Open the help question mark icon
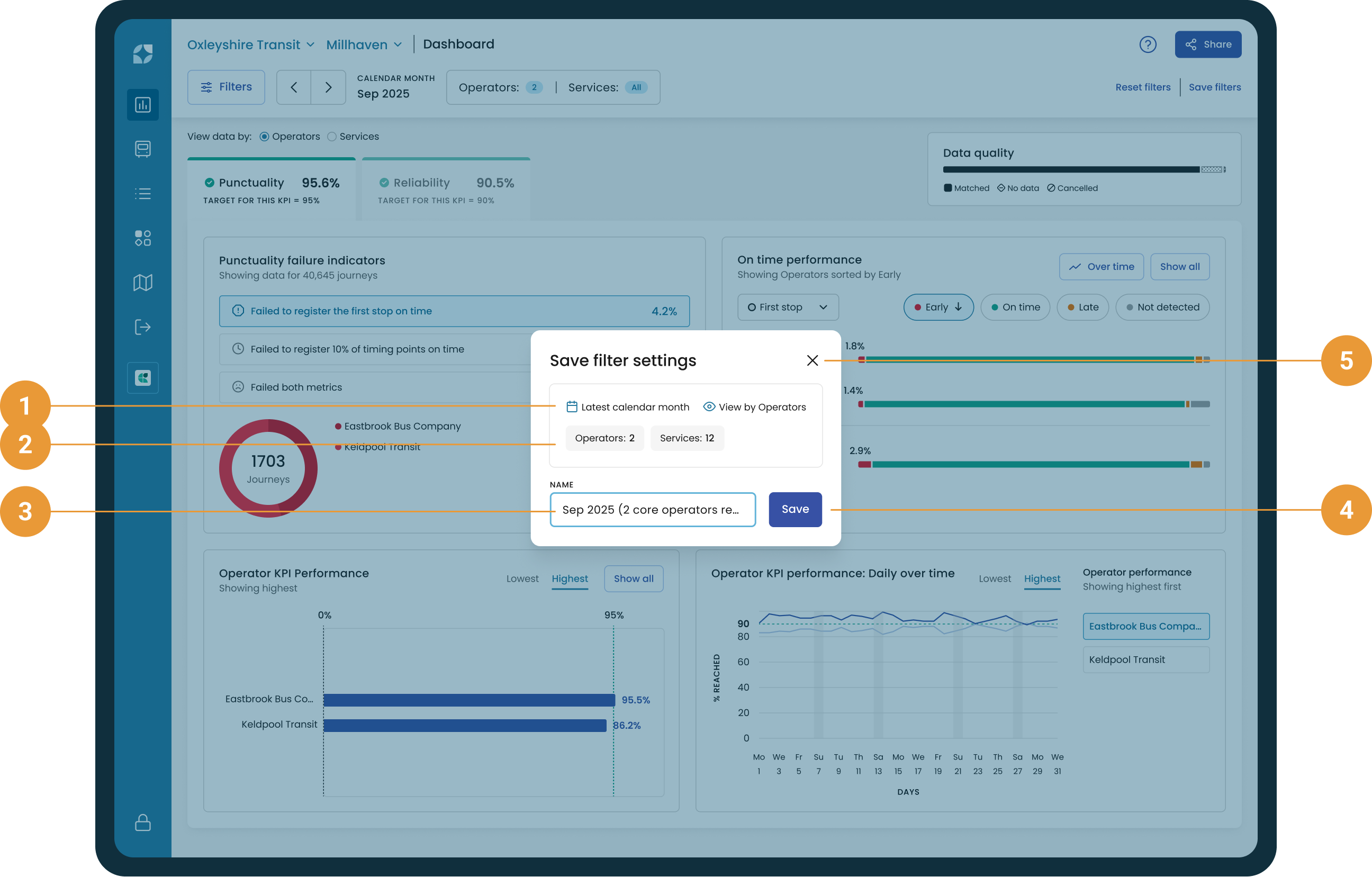Screen dimensions: 1372x877 (1148, 44)
